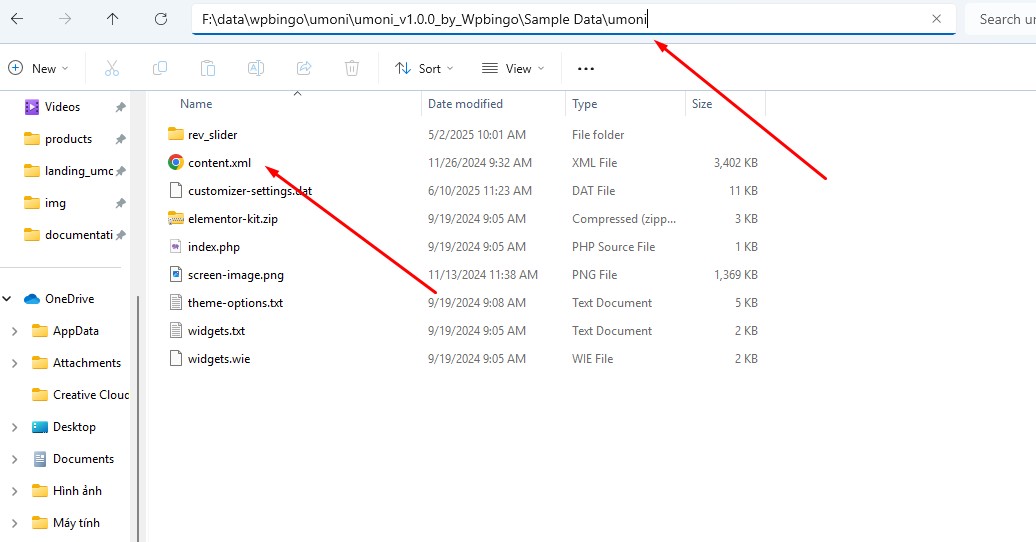The height and width of the screenshot is (542, 1036).
Task: Click the Share icon in toolbar
Action: pos(304,68)
